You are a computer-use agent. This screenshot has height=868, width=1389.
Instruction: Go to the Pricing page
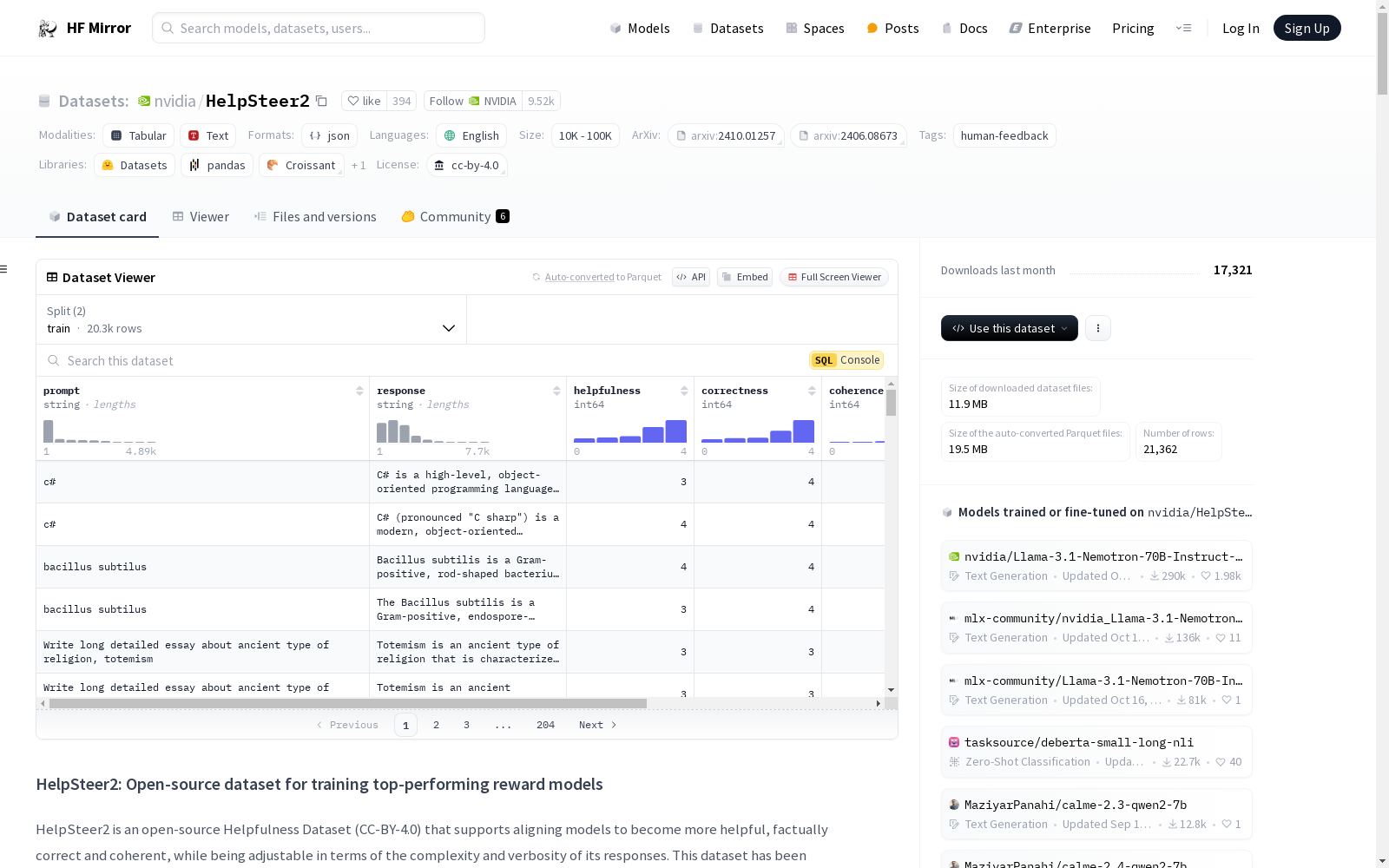click(x=1133, y=28)
